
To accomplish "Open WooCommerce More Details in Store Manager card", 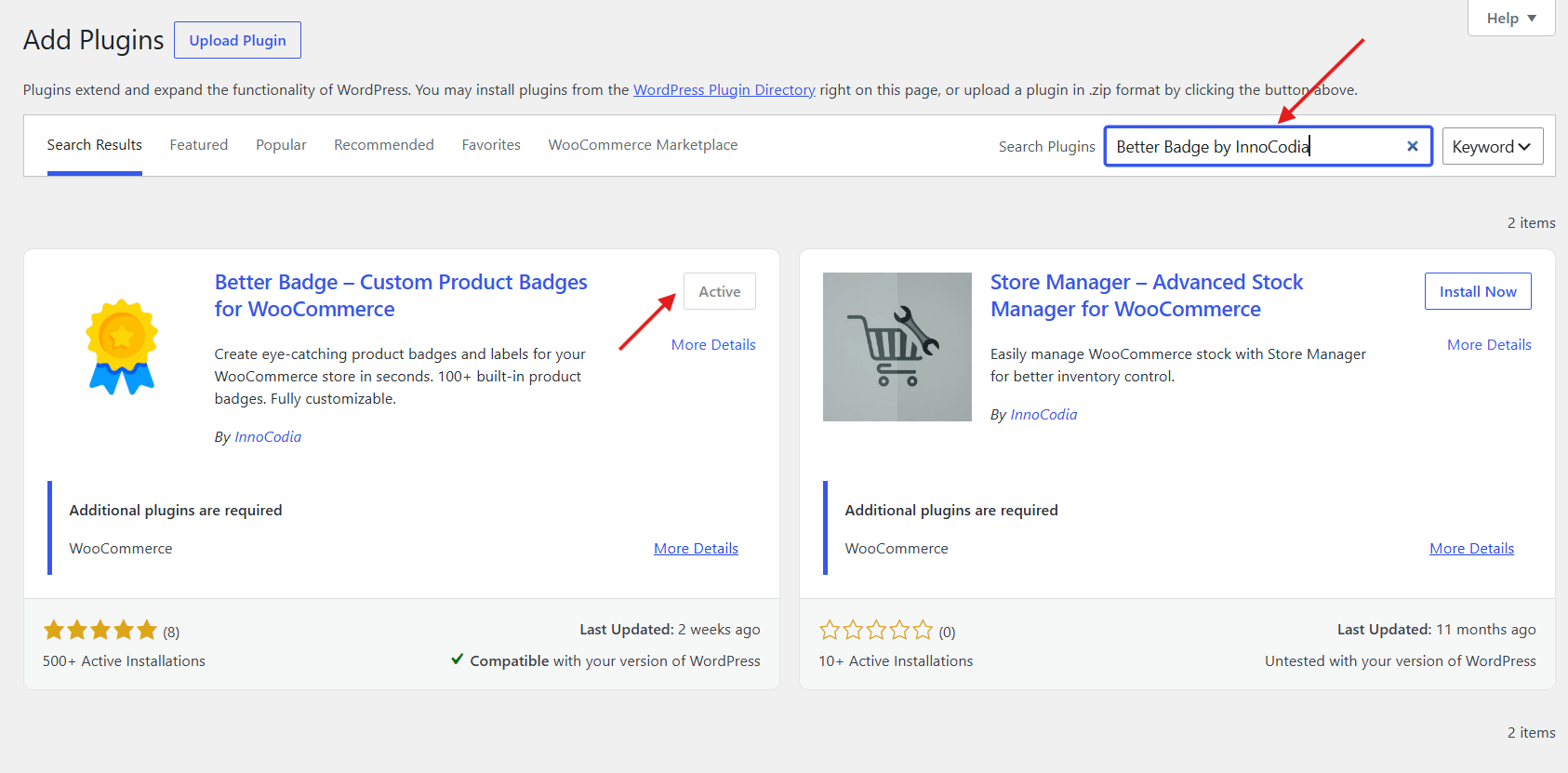I will 1471,549.
